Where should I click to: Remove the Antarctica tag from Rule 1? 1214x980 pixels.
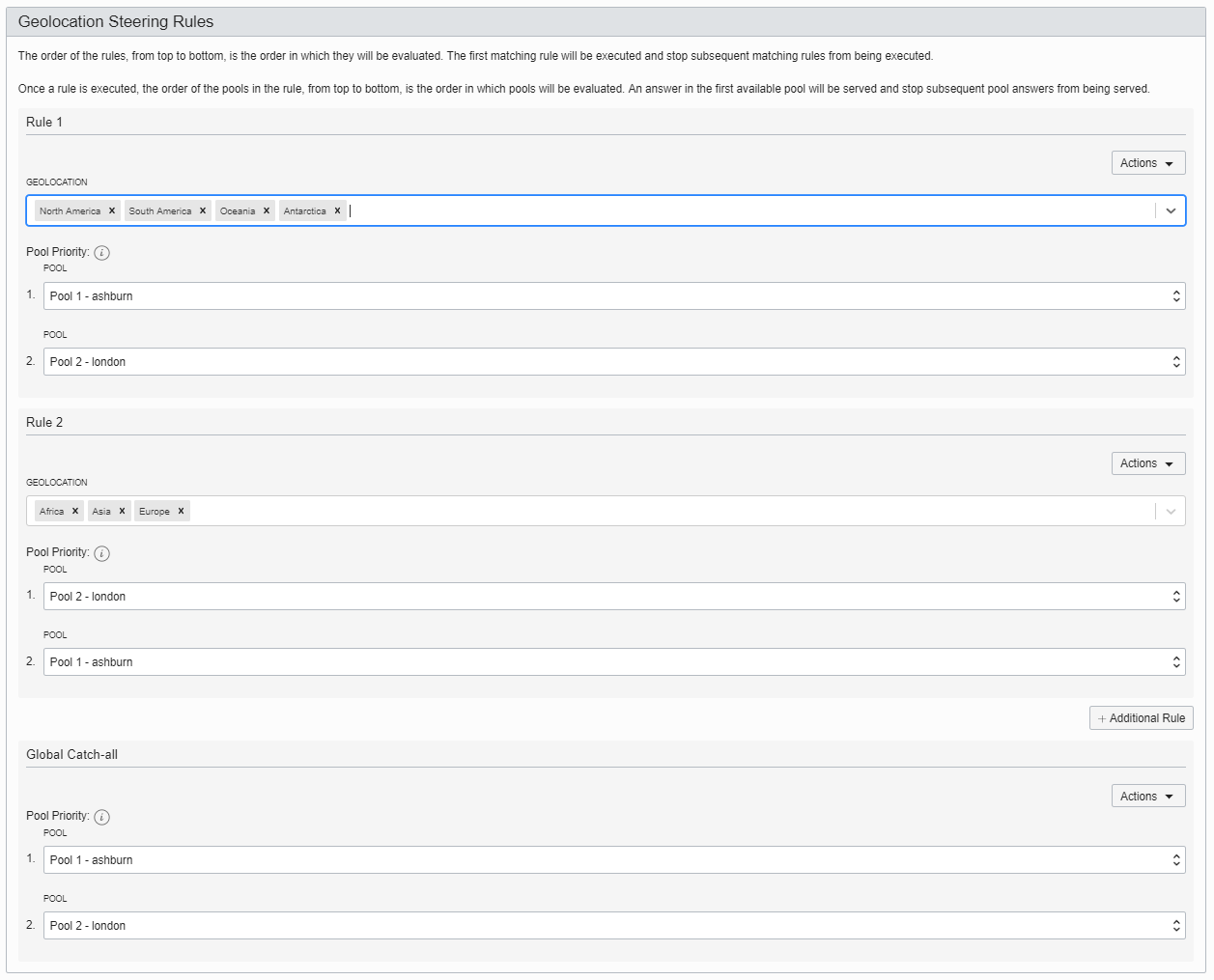click(x=337, y=211)
